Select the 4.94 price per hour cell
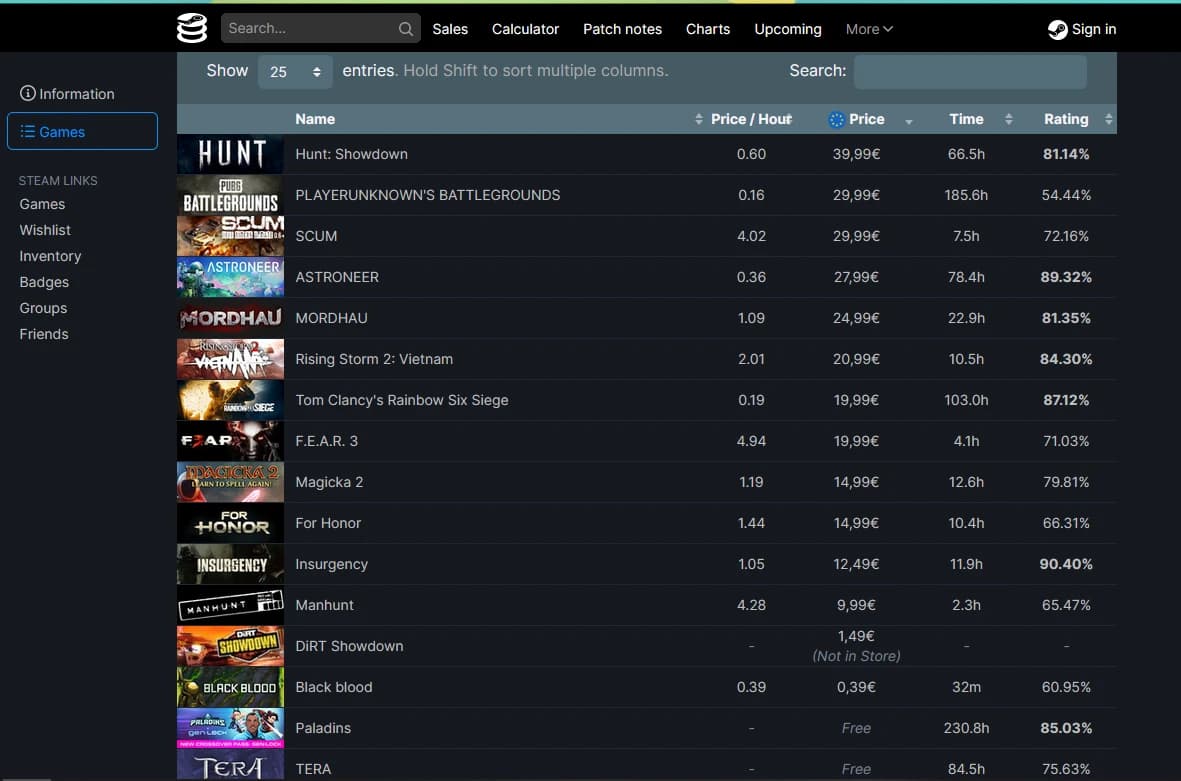The height and width of the screenshot is (781, 1181). pyautogui.click(x=751, y=441)
